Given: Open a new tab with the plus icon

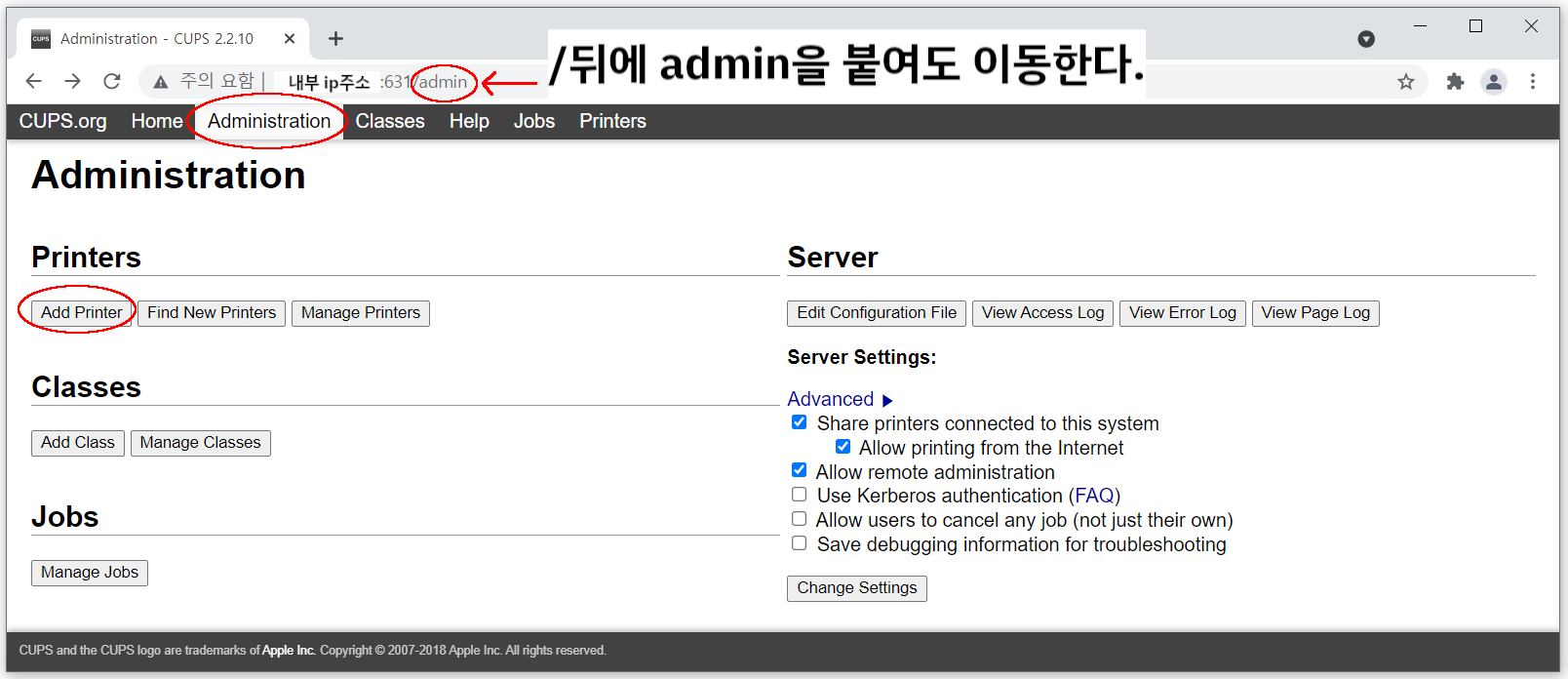Looking at the screenshot, I should tap(336, 38).
